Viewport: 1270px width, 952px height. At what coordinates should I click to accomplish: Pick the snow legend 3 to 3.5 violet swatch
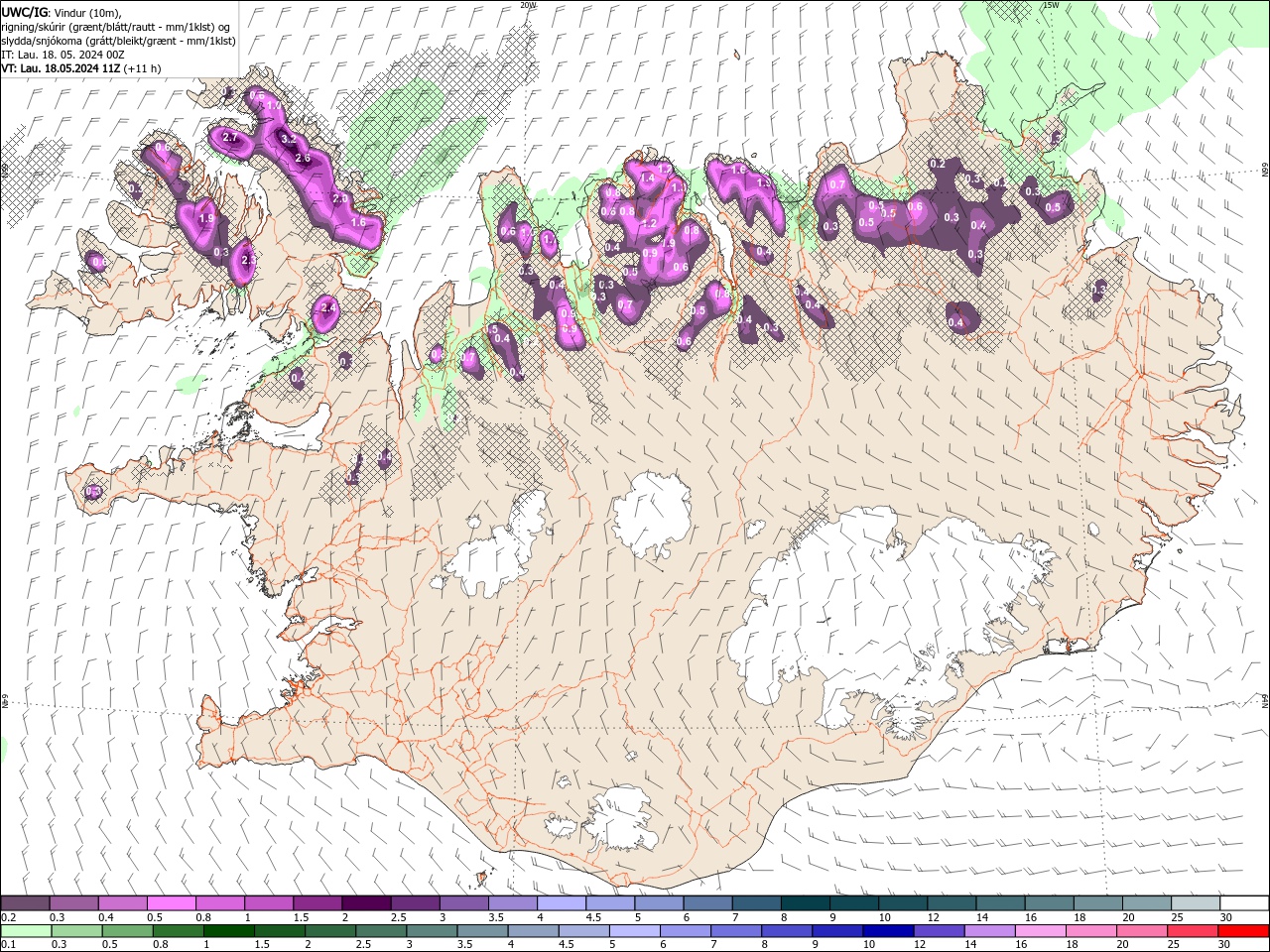(462, 903)
